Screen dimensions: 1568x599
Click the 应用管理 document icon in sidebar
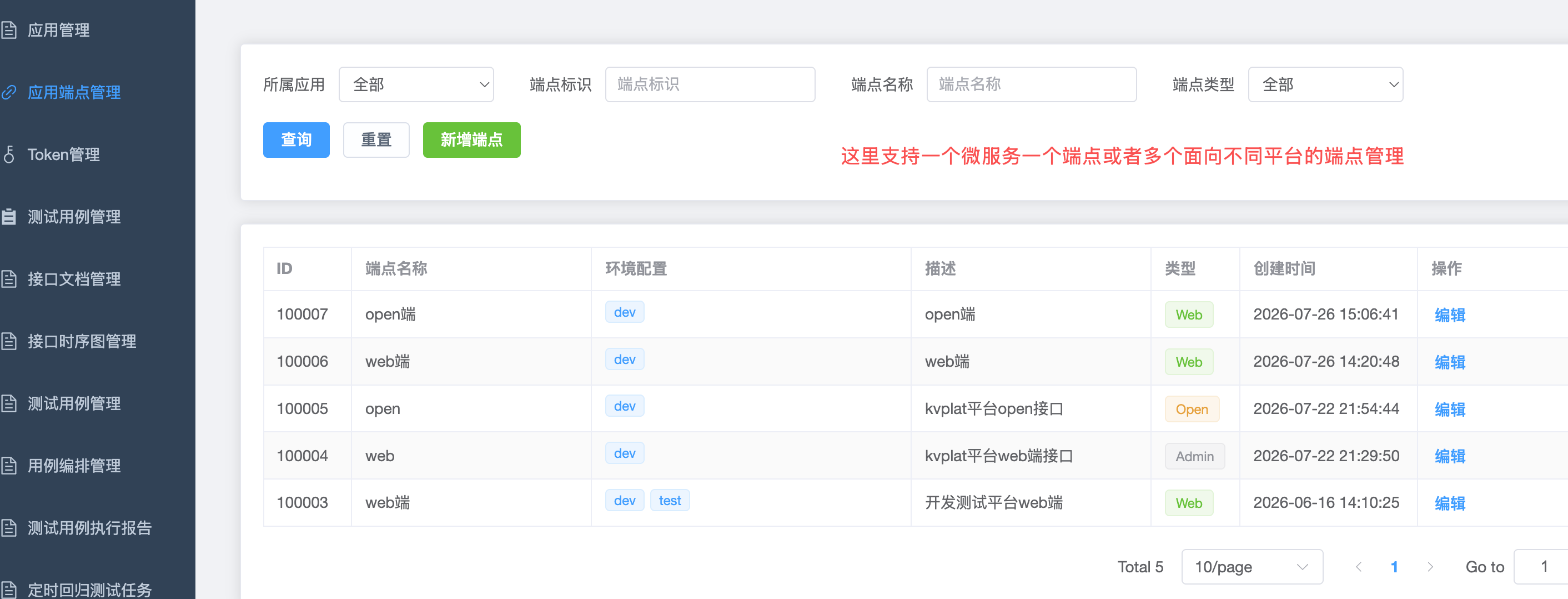pos(8,30)
